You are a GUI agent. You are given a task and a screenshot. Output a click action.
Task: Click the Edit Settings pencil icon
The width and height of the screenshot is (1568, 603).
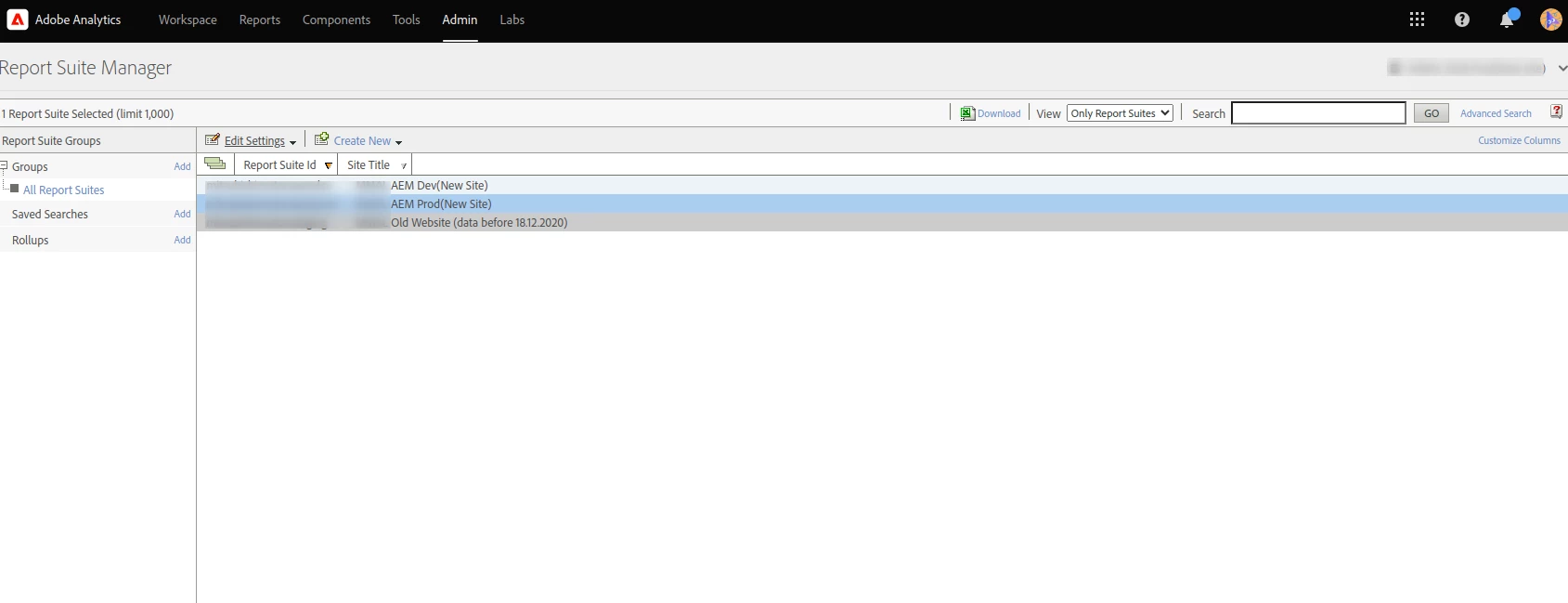point(213,139)
